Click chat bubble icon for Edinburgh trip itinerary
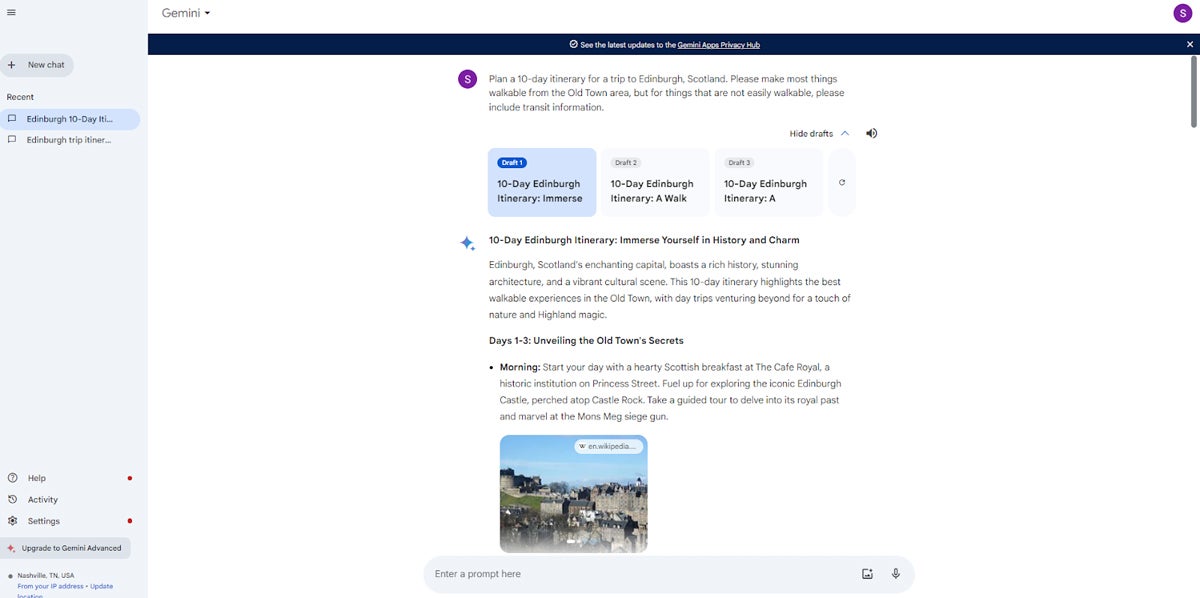 coord(12,140)
